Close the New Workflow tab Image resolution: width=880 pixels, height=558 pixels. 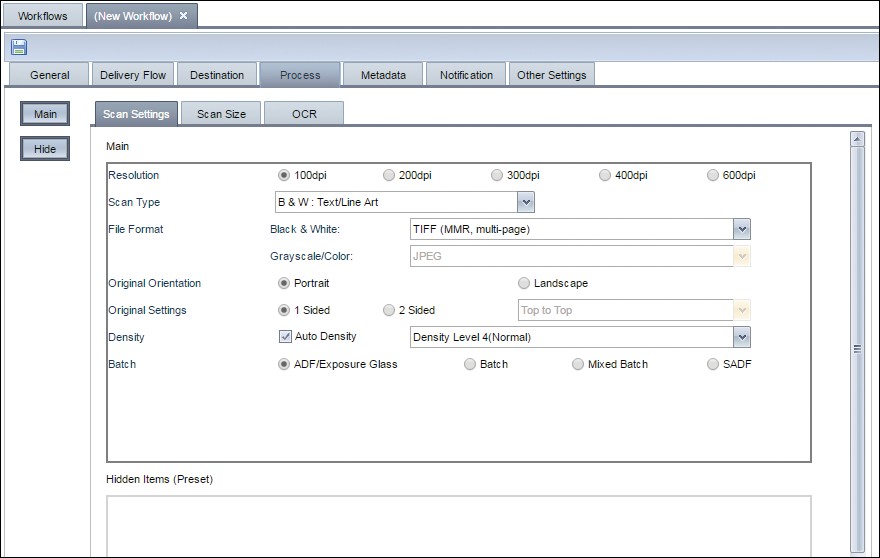tap(183, 16)
